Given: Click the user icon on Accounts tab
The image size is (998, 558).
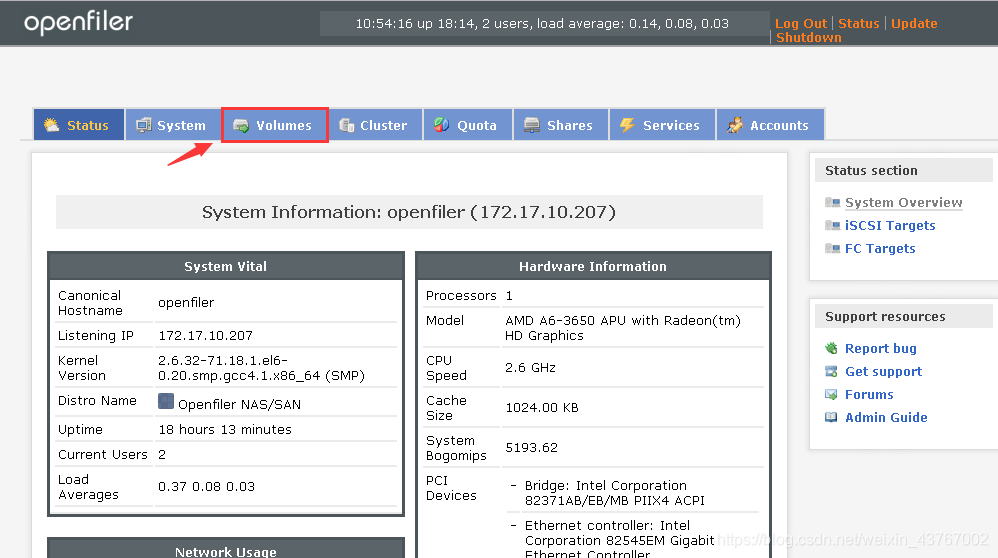Looking at the screenshot, I should pyautogui.click(x=735, y=125).
